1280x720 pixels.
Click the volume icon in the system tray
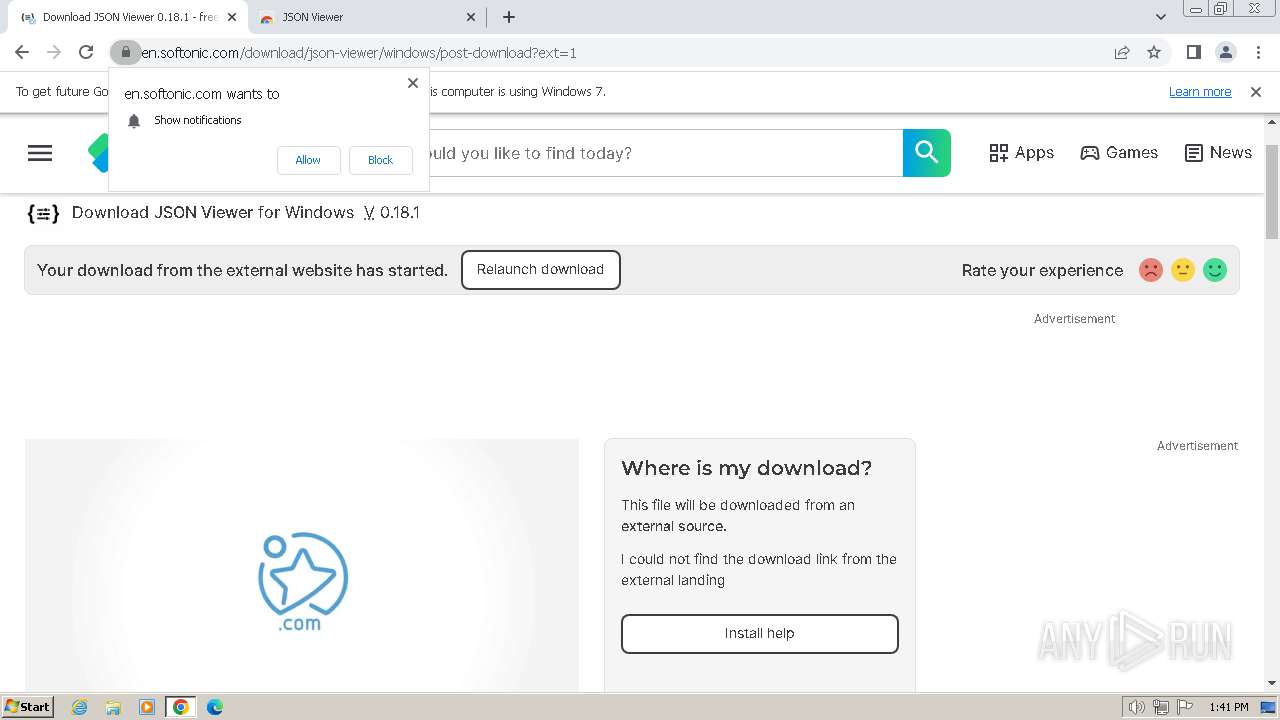click(x=1136, y=707)
